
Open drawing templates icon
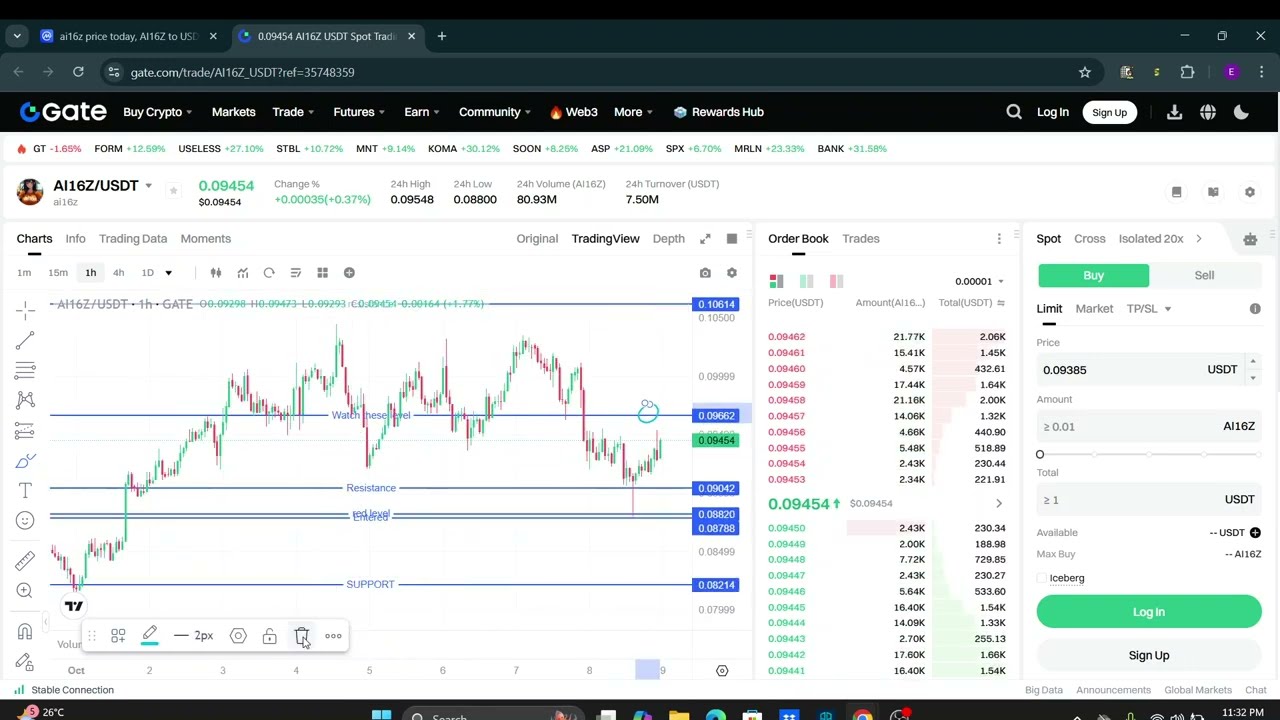118,636
